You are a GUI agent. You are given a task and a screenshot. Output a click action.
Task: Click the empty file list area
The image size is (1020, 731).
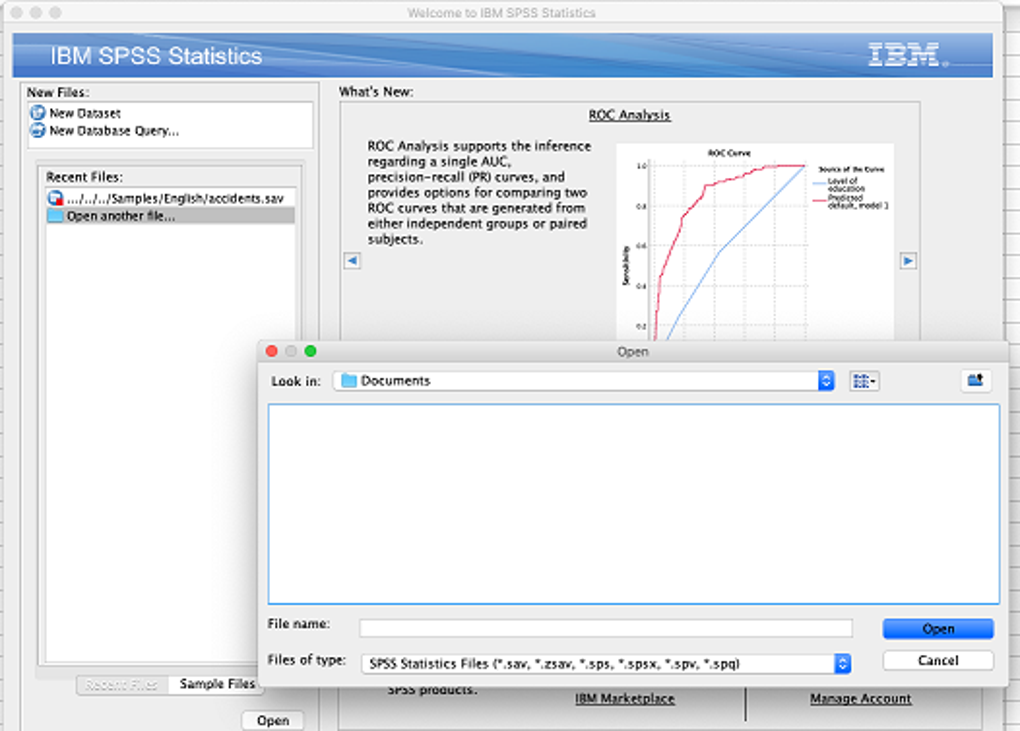coord(634,504)
